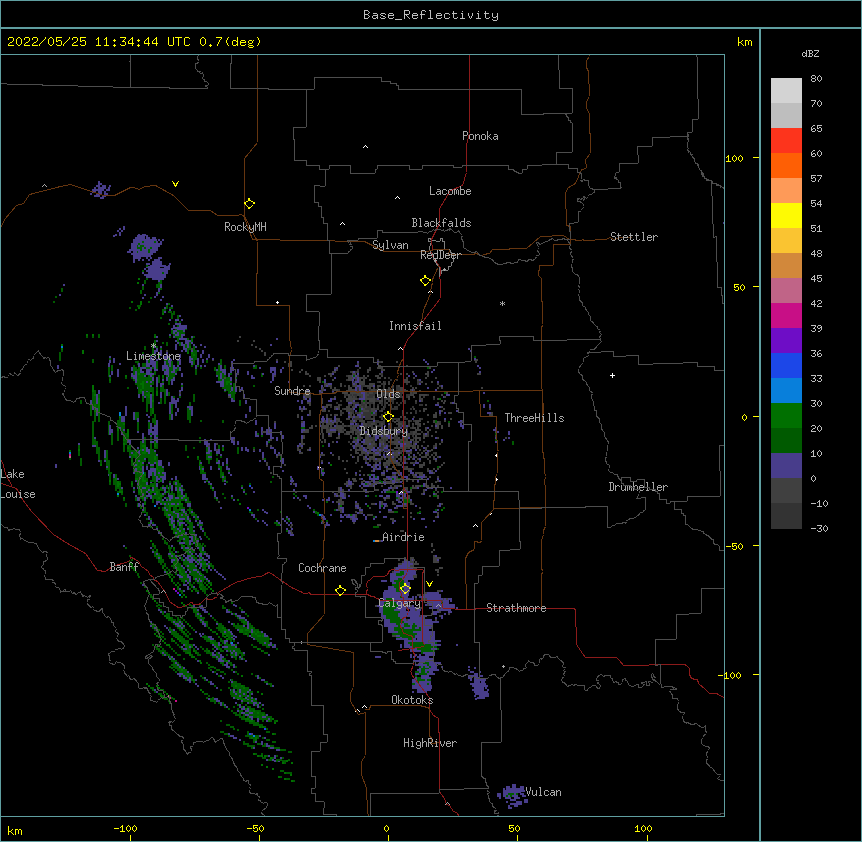This screenshot has width=862, height=842.
Task: Click the Banff label
Action: click(x=124, y=567)
